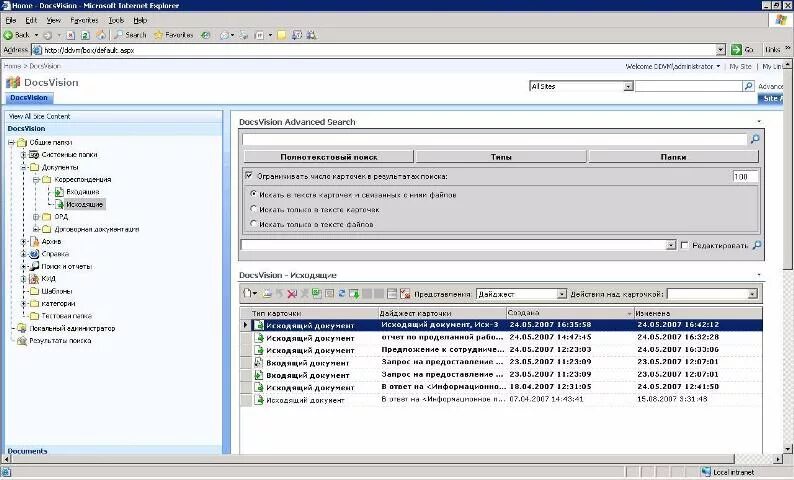Click the DocsVision logo icon

click(x=13, y=82)
